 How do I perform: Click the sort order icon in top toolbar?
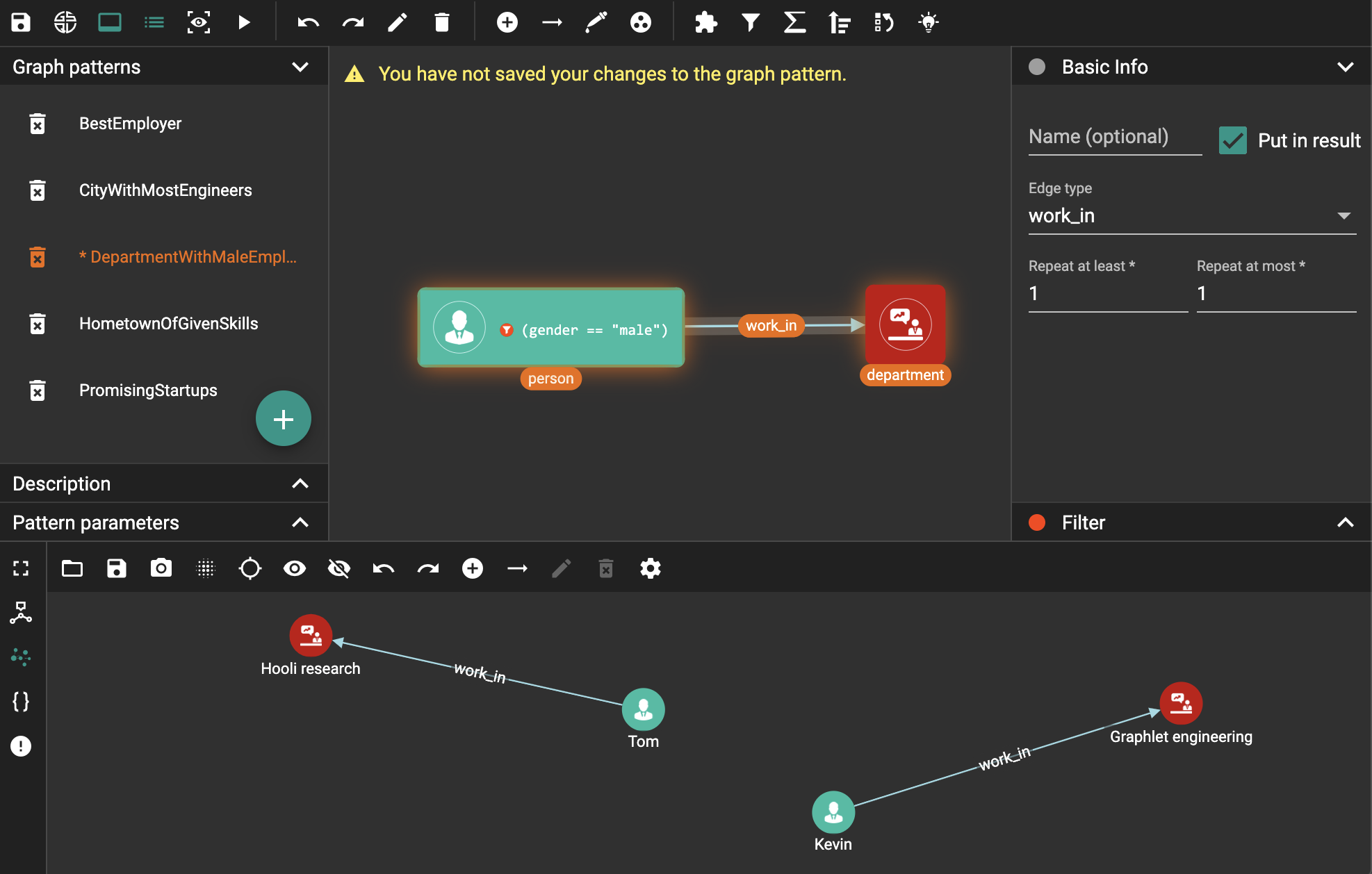coord(839,22)
